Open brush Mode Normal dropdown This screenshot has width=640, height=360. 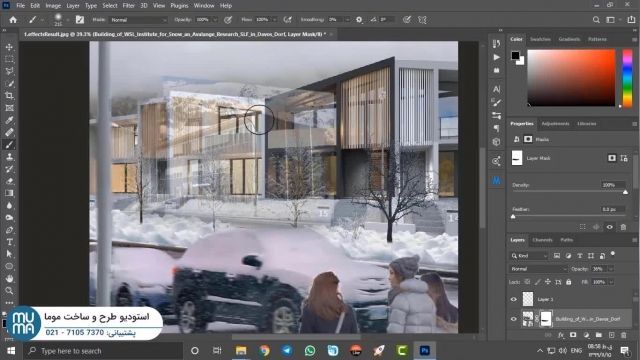point(138,20)
